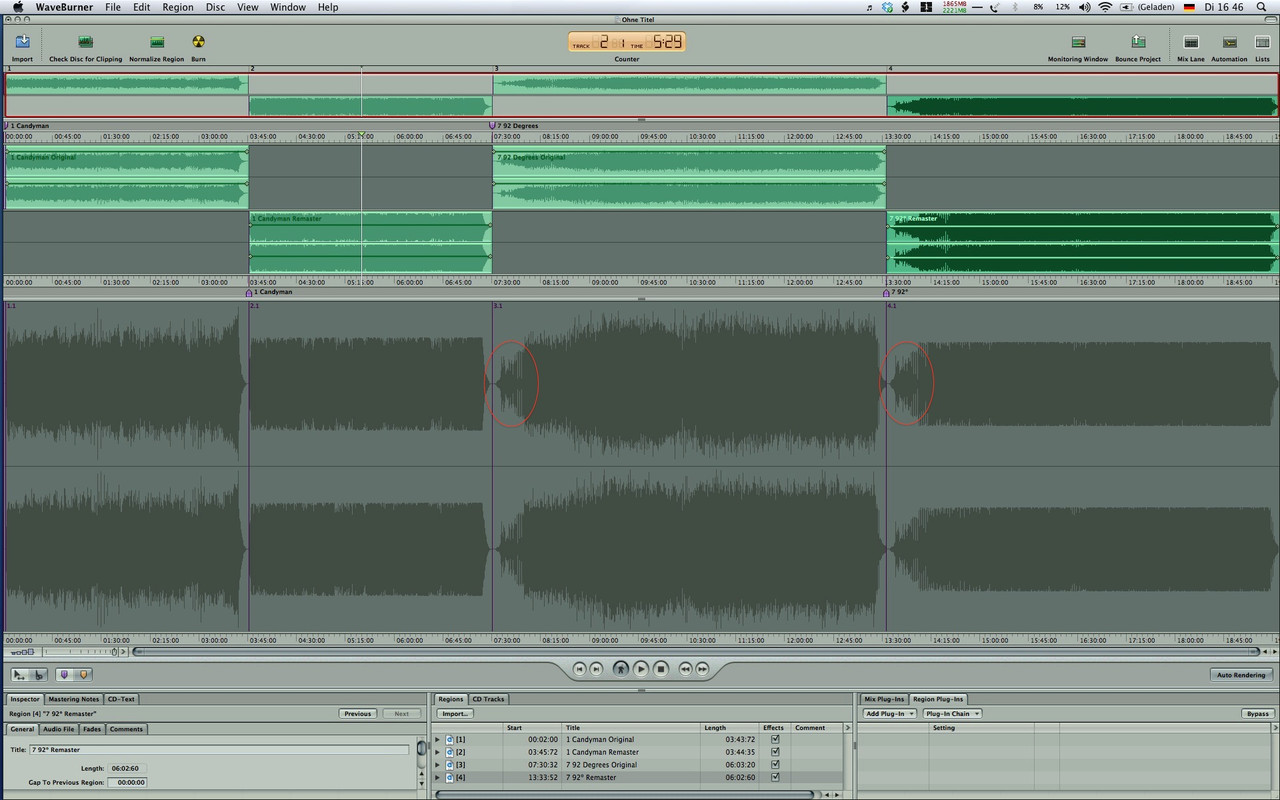1280x800 pixels.
Task: Click the transport Stop button
Action: point(661,669)
